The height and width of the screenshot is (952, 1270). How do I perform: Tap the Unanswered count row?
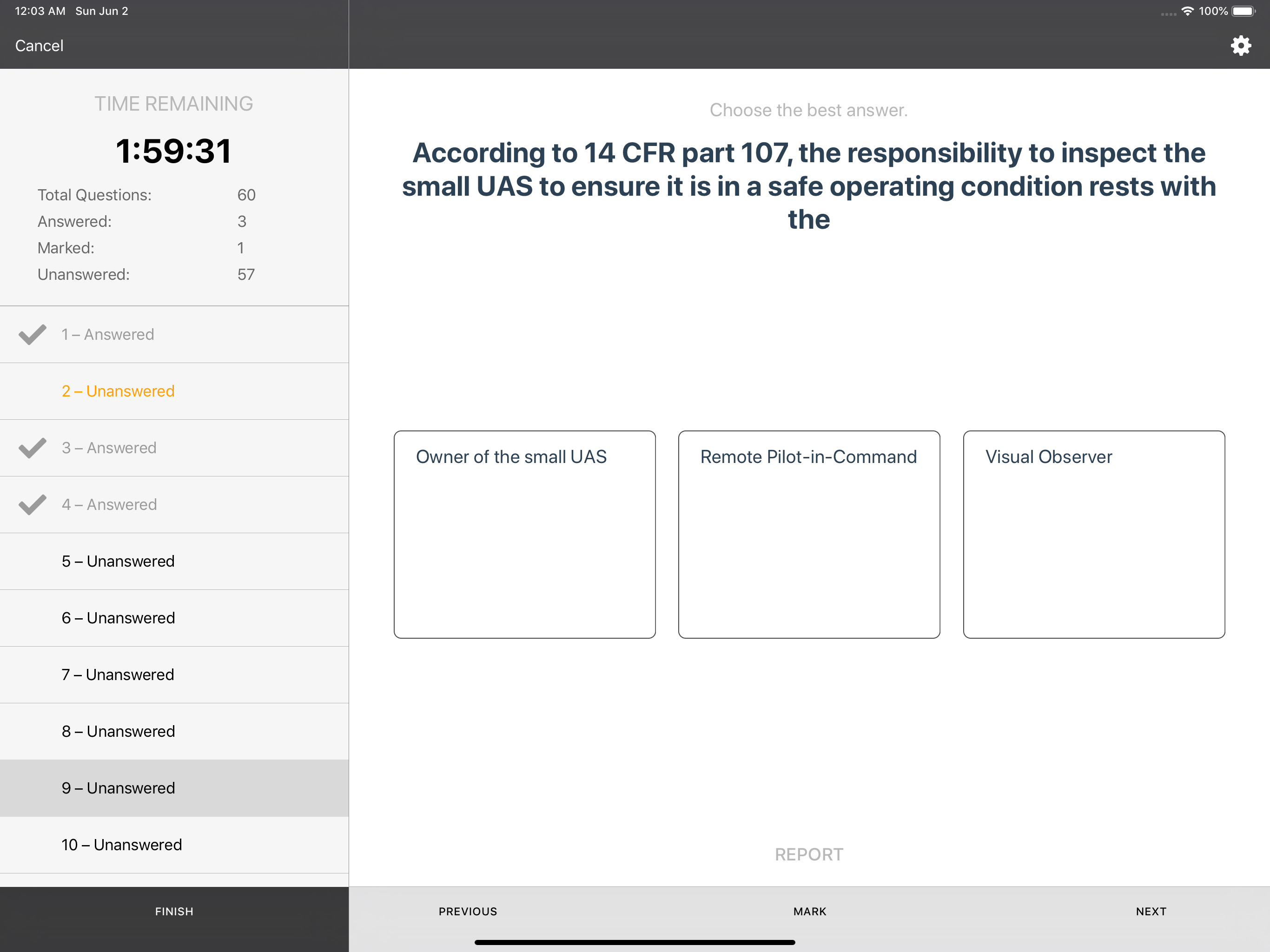click(x=146, y=274)
